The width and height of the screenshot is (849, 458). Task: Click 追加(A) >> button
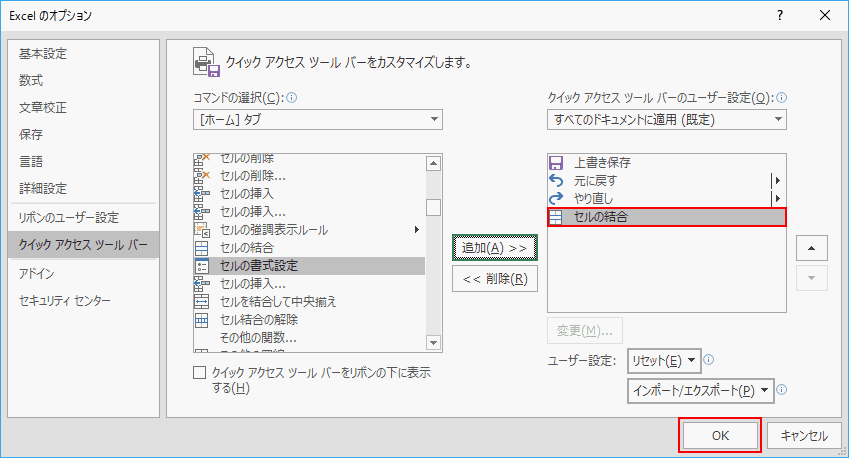coord(495,248)
